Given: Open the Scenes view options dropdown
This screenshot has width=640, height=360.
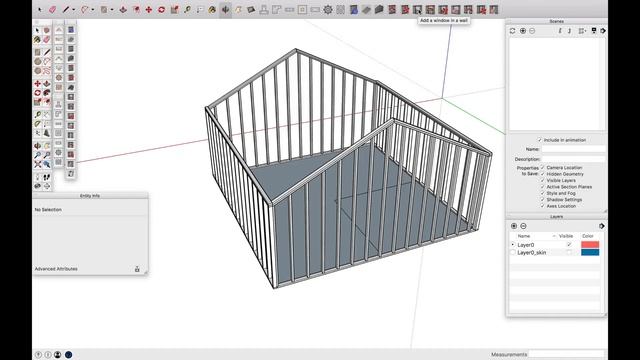Looking at the screenshot, I should (x=582, y=31).
